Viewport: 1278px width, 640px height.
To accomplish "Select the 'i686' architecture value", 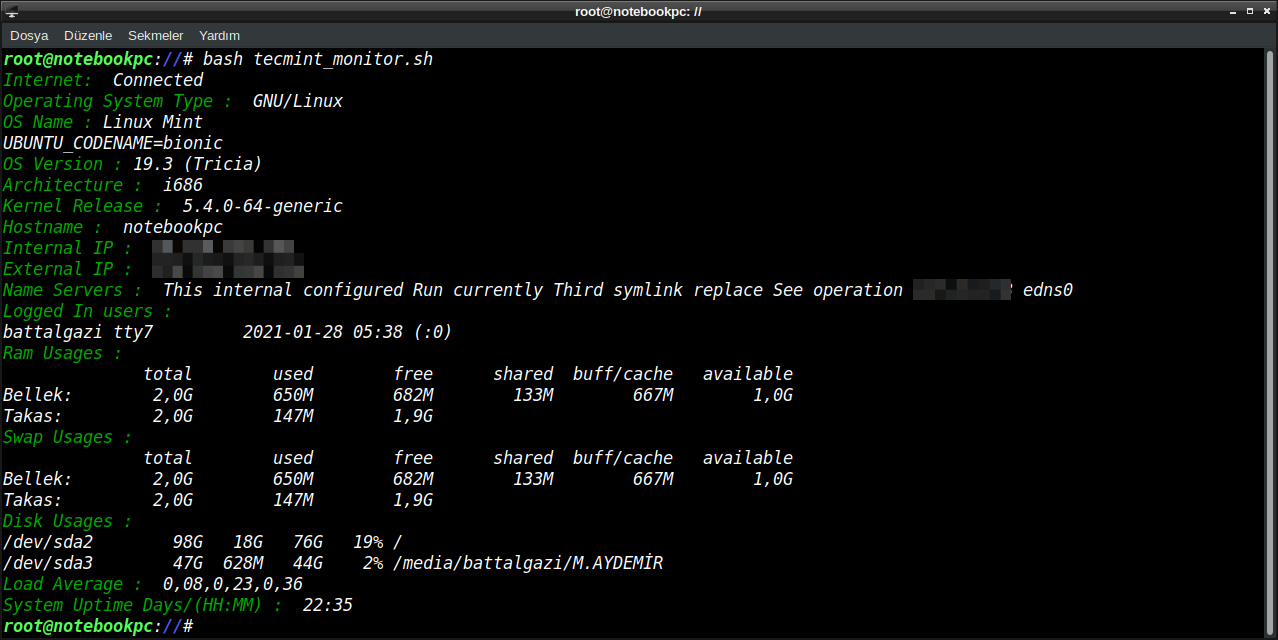I will tap(183, 185).
